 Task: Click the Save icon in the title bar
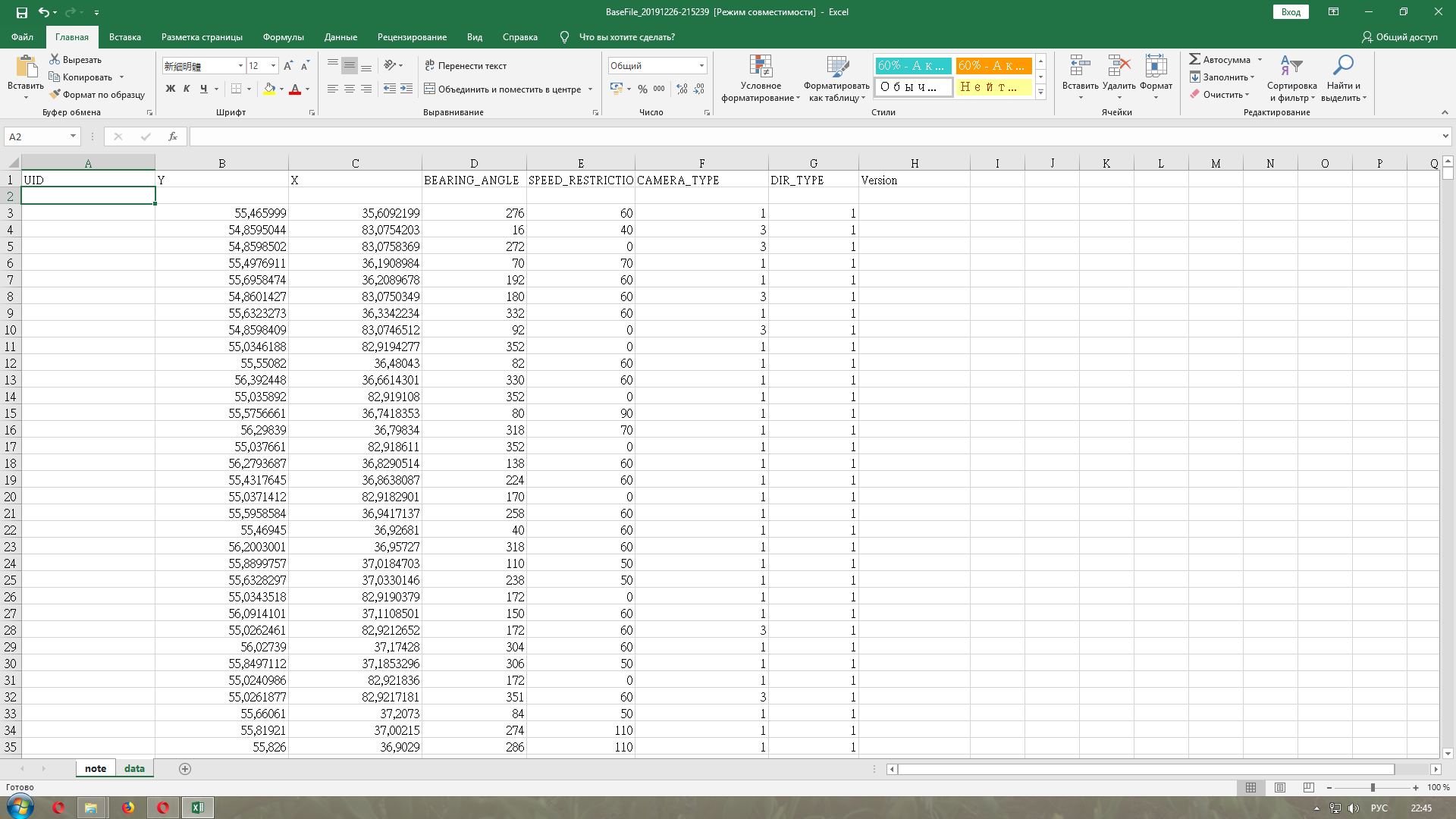point(21,12)
